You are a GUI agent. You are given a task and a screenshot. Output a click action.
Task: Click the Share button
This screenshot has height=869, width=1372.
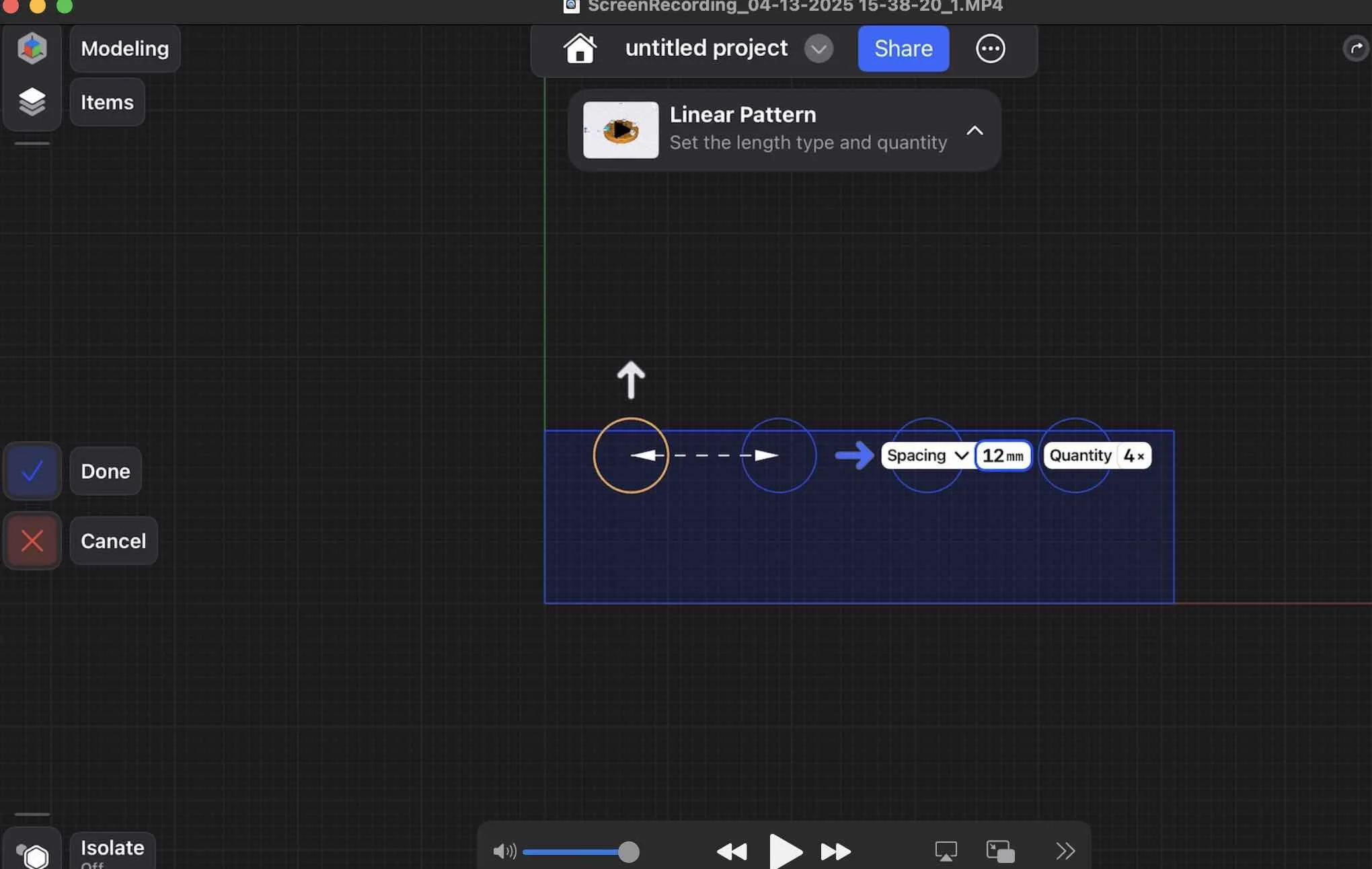903,48
